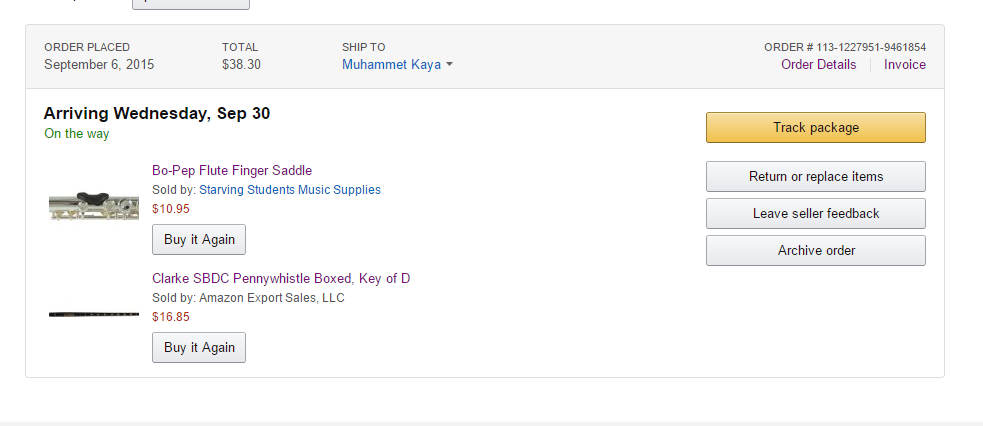This screenshot has width=983, height=426.
Task: Open the cut-off dropdown above the order
Action: click(x=191, y=4)
